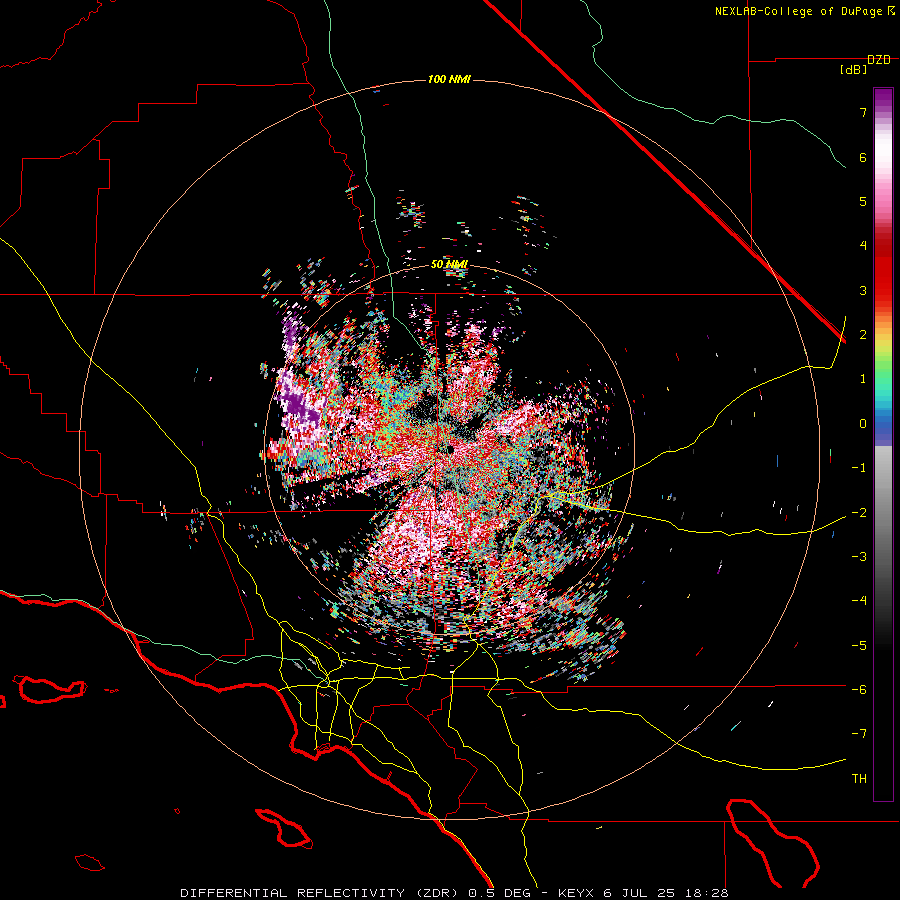Click the 18:28 timestamp in caption
This screenshot has width=900, height=900.
709,893
